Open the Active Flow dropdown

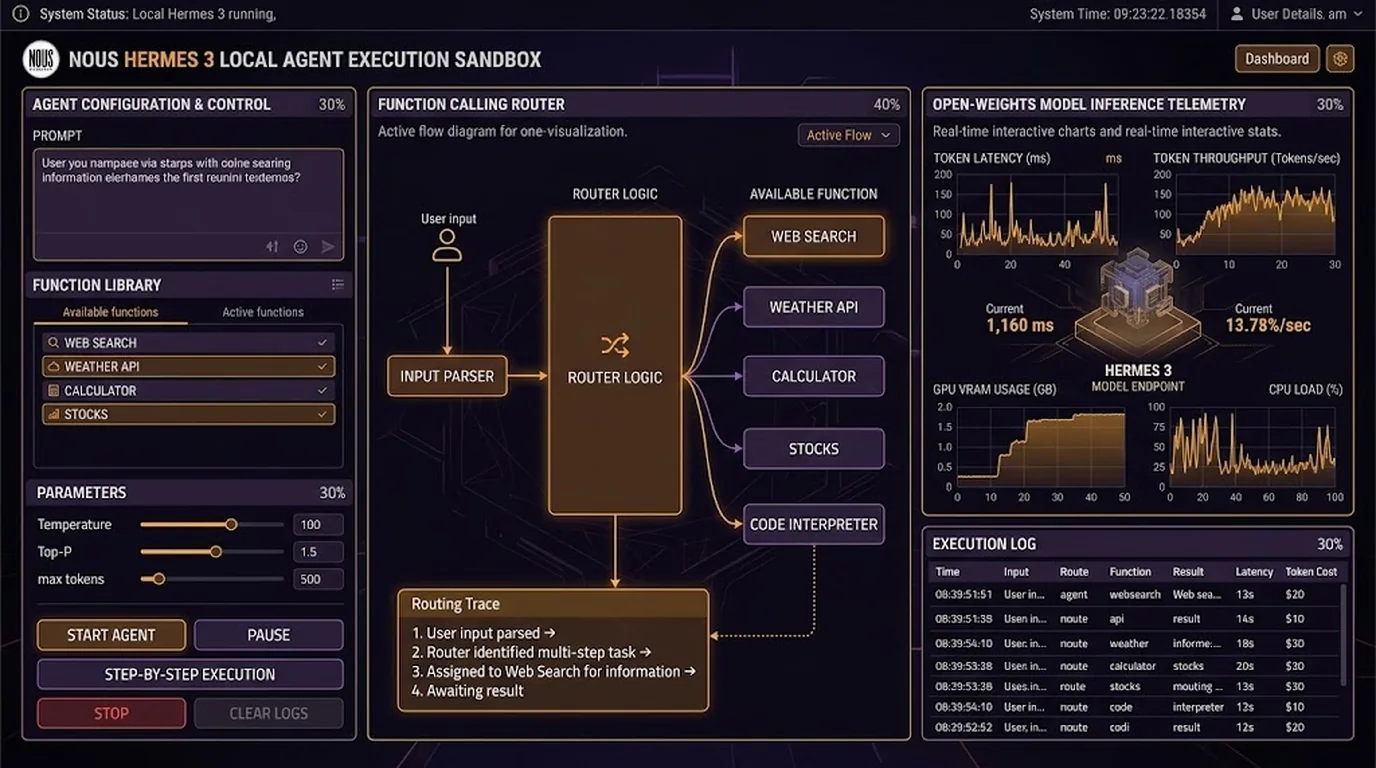849,135
